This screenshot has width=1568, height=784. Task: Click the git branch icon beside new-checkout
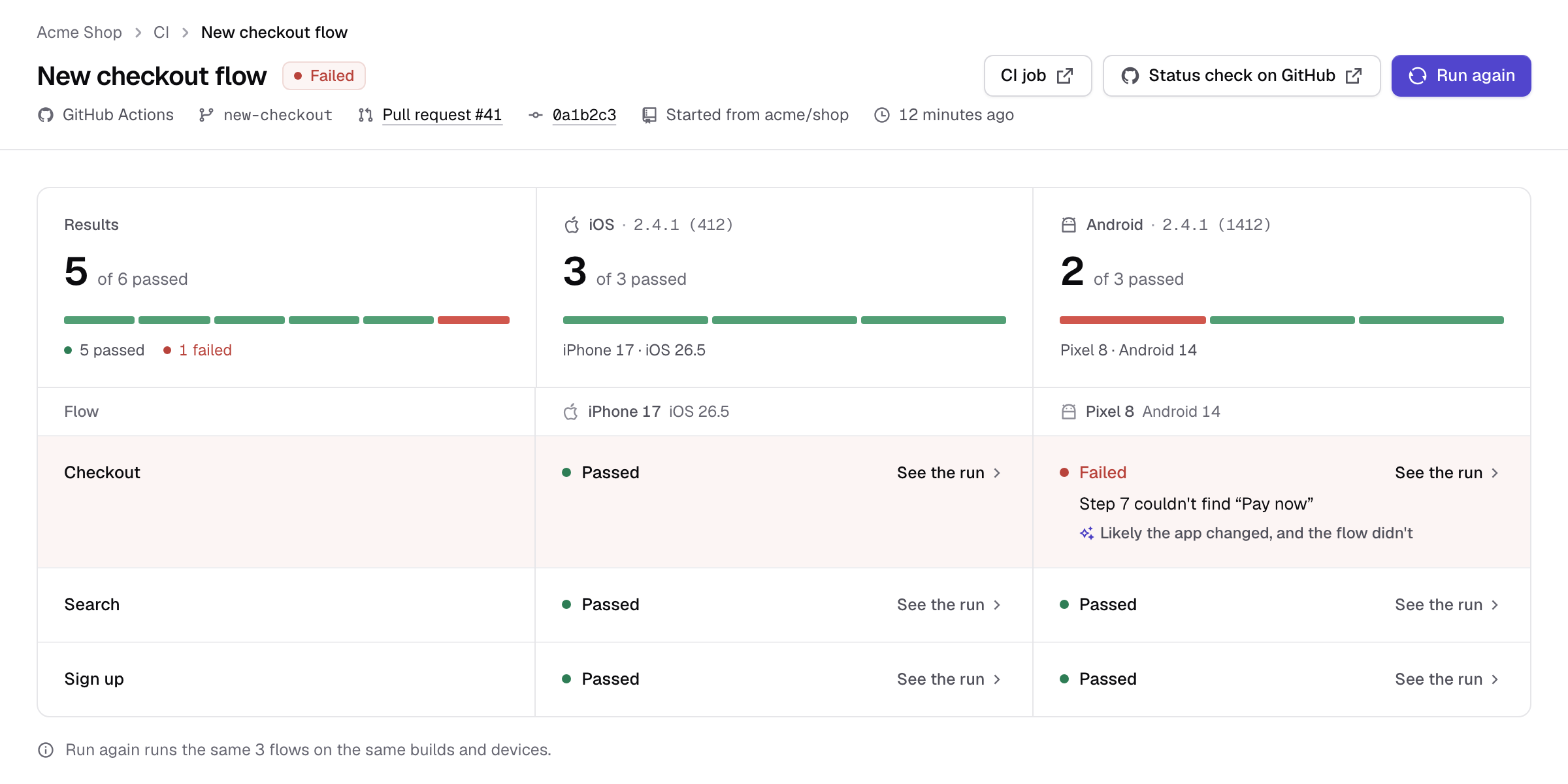point(206,115)
